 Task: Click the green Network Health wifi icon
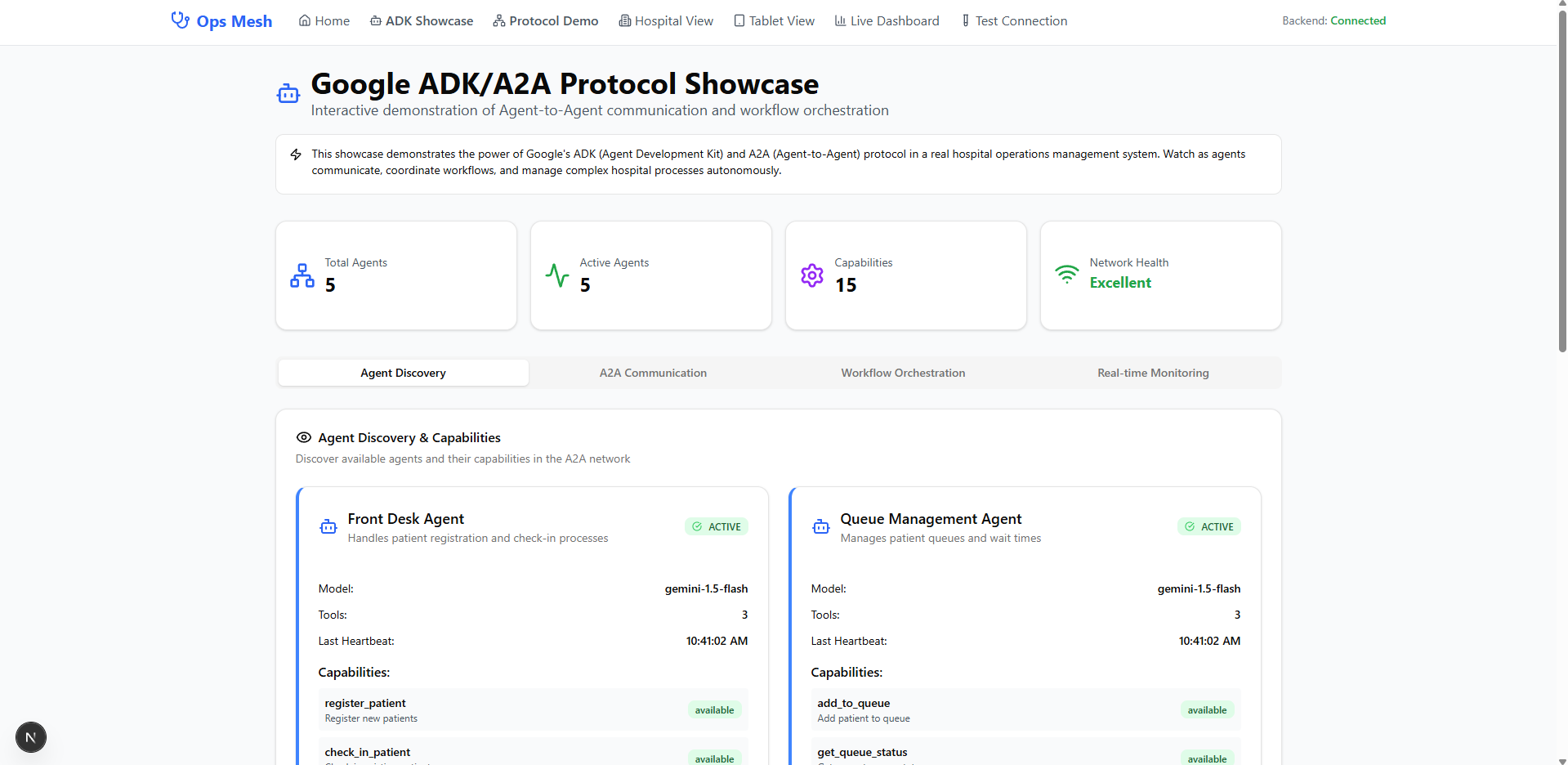[1067, 274]
